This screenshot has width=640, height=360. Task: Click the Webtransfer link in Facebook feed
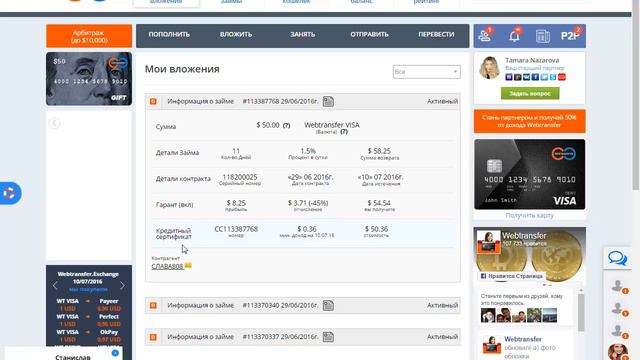[x=522, y=339]
